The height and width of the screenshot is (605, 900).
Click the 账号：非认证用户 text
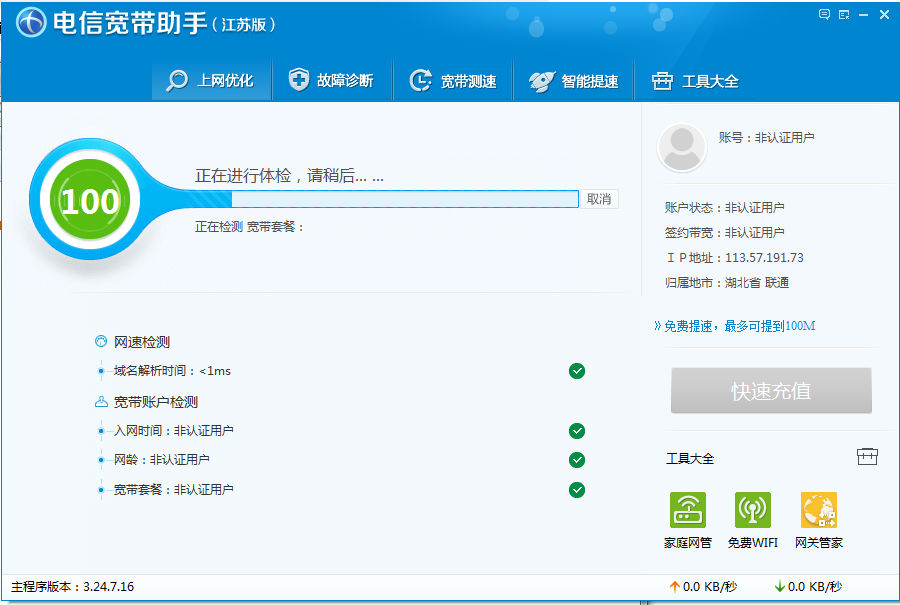766,138
